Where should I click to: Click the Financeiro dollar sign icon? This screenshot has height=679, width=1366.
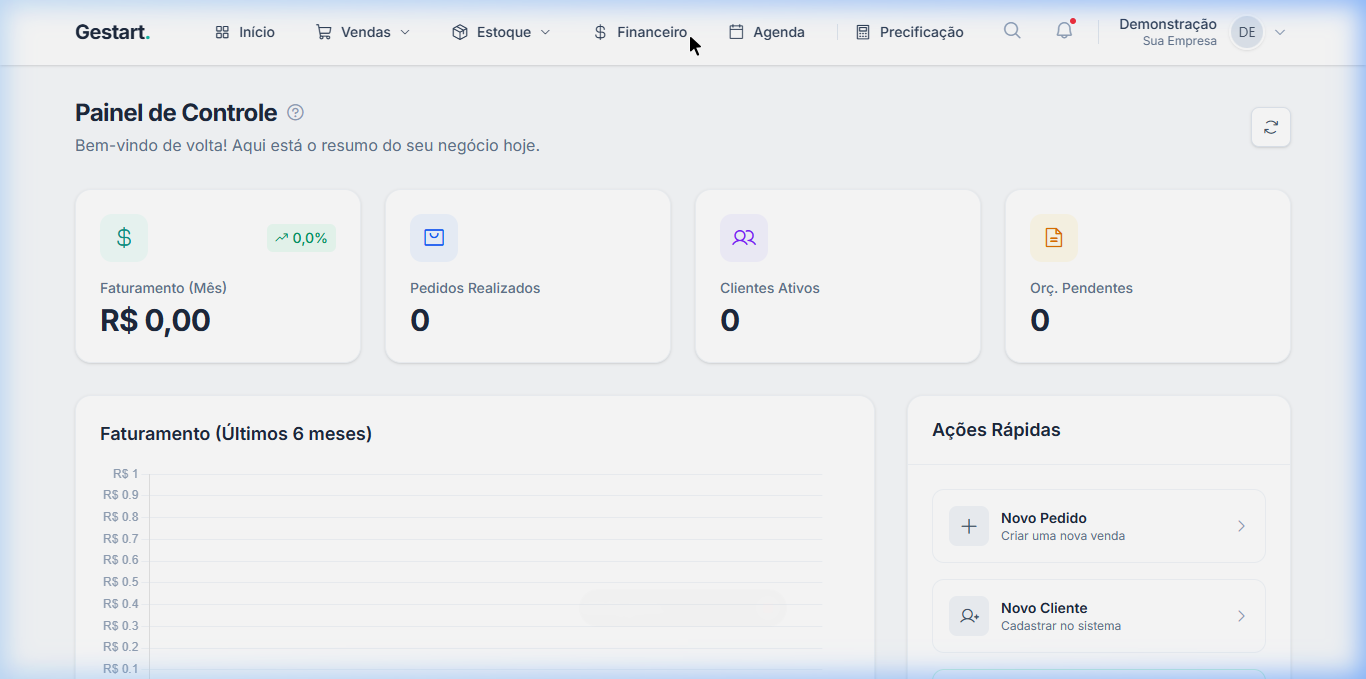coord(600,32)
